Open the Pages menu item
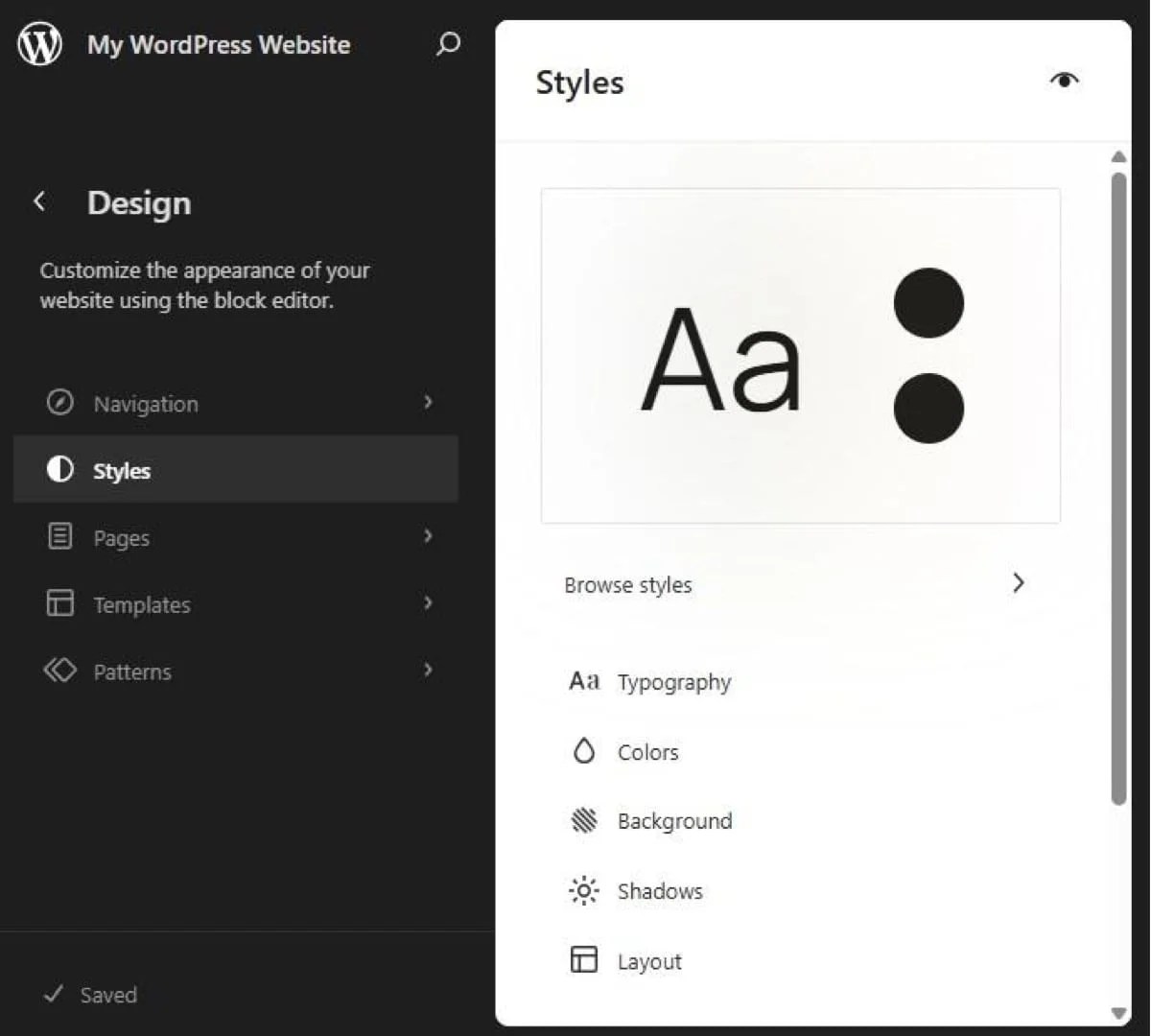This screenshot has width=1151, height=1036. coord(122,537)
